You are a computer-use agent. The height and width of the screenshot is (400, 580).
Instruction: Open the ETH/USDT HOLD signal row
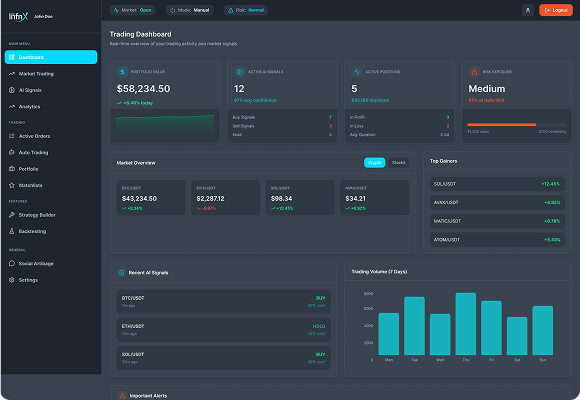223,330
